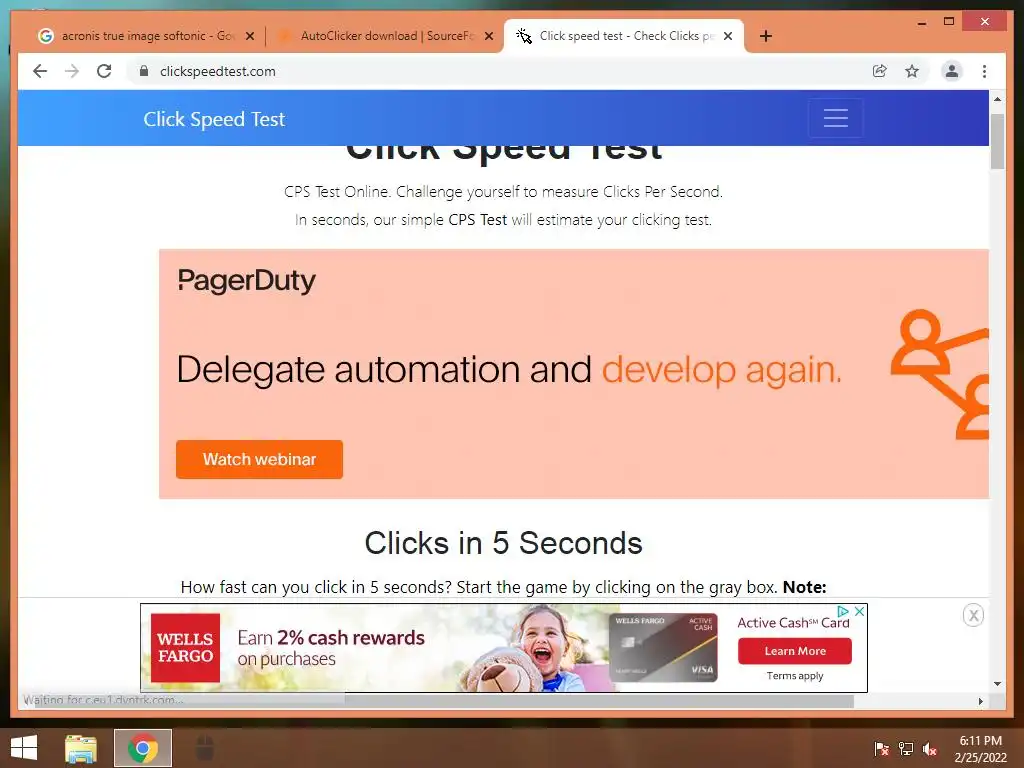Open the Chrome three-dot menu
Image resolution: width=1024 pixels, height=768 pixels.
(x=984, y=71)
